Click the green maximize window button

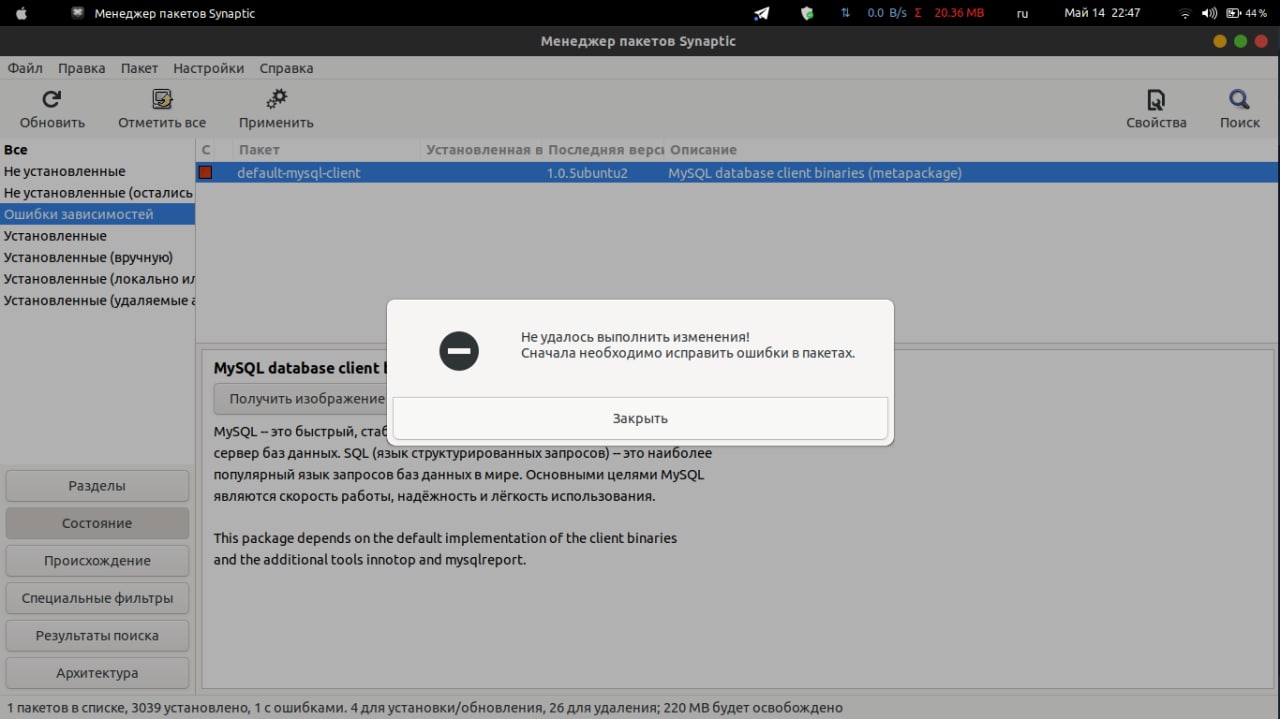[x=1240, y=42]
